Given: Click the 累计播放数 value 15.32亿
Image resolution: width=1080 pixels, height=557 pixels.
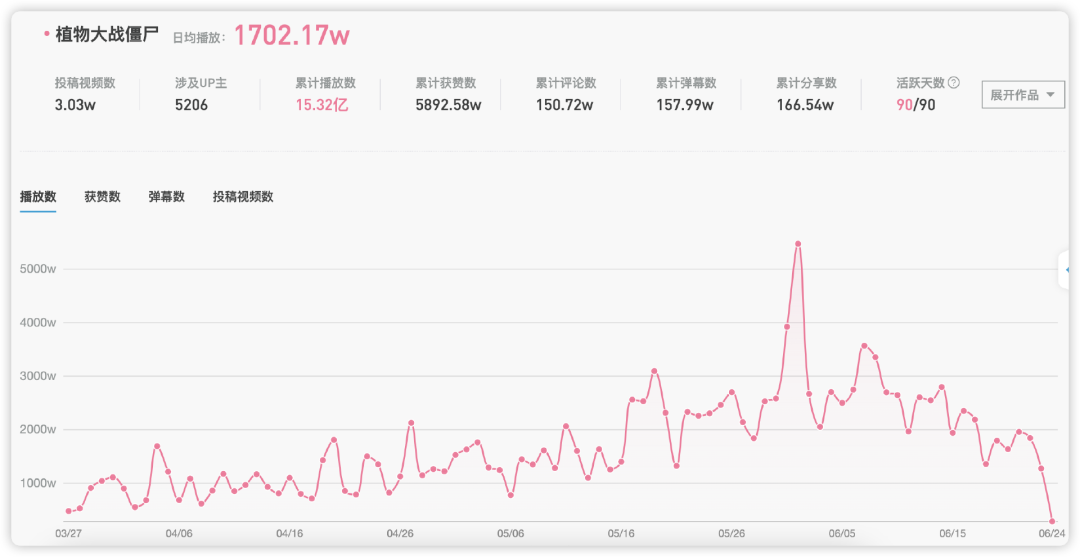Looking at the screenshot, I should [x=322, y=105].
